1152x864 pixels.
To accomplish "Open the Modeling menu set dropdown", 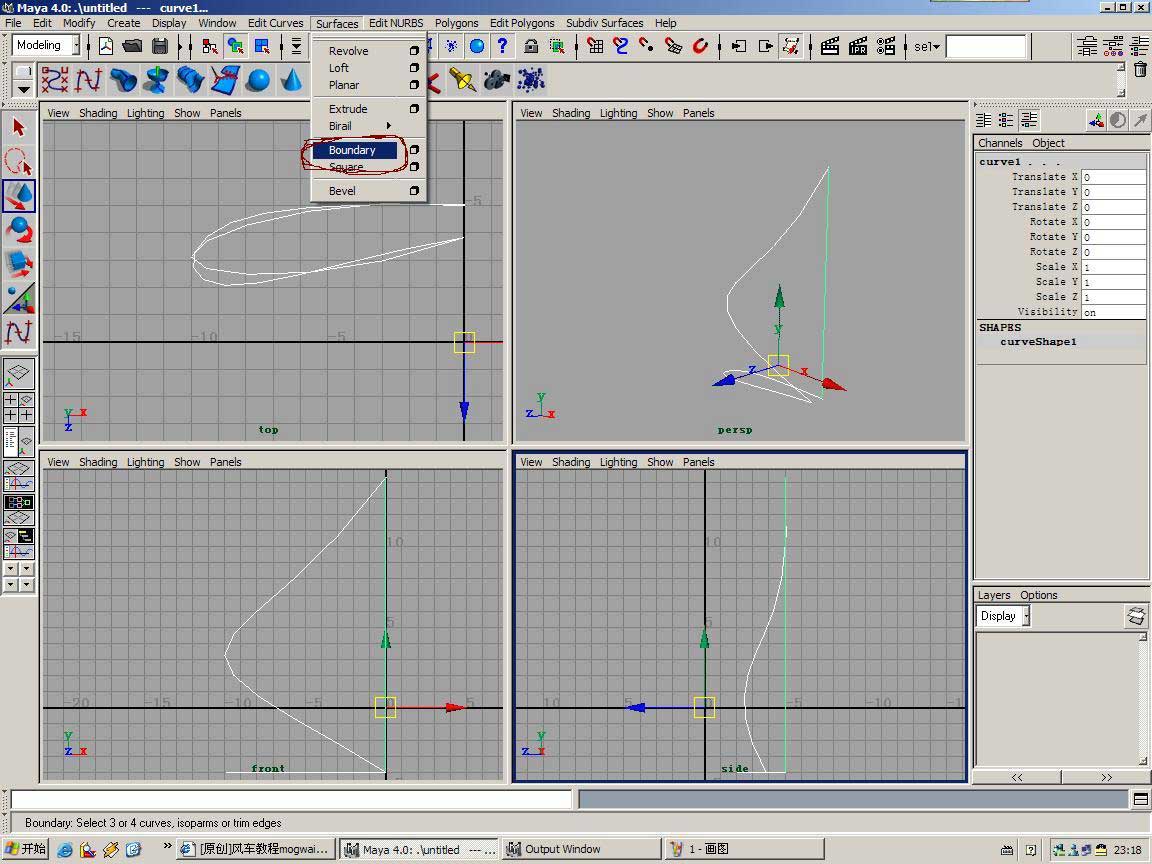I will [44, 45].
